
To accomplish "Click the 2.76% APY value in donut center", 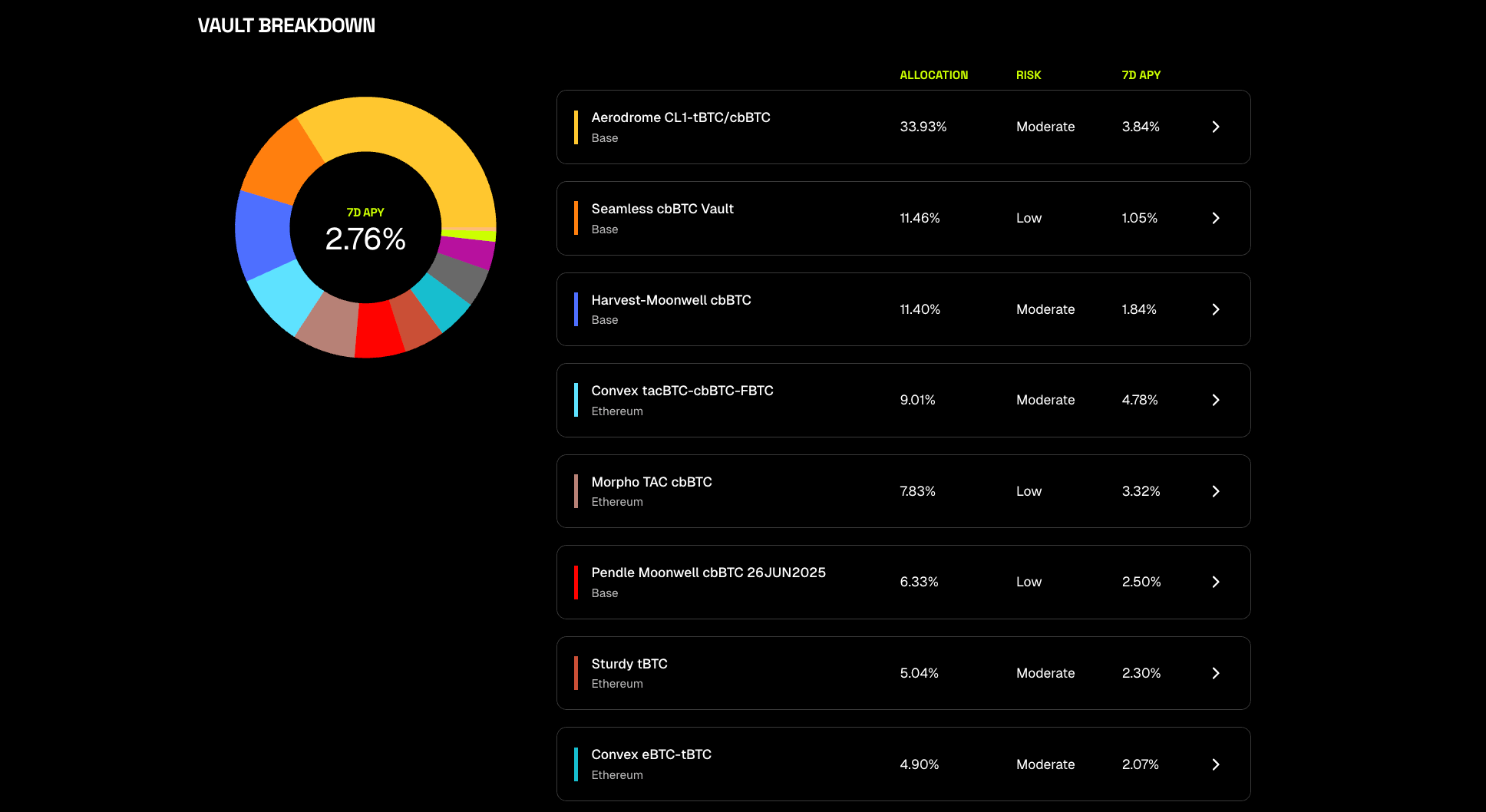I will pyautogui.click(x=365, y=239).
